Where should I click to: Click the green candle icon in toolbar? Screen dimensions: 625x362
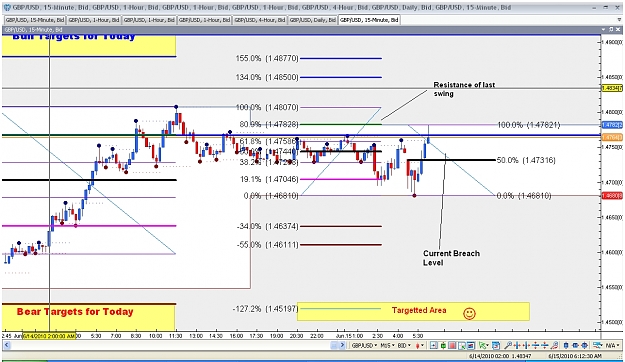(x=443, y=345)
